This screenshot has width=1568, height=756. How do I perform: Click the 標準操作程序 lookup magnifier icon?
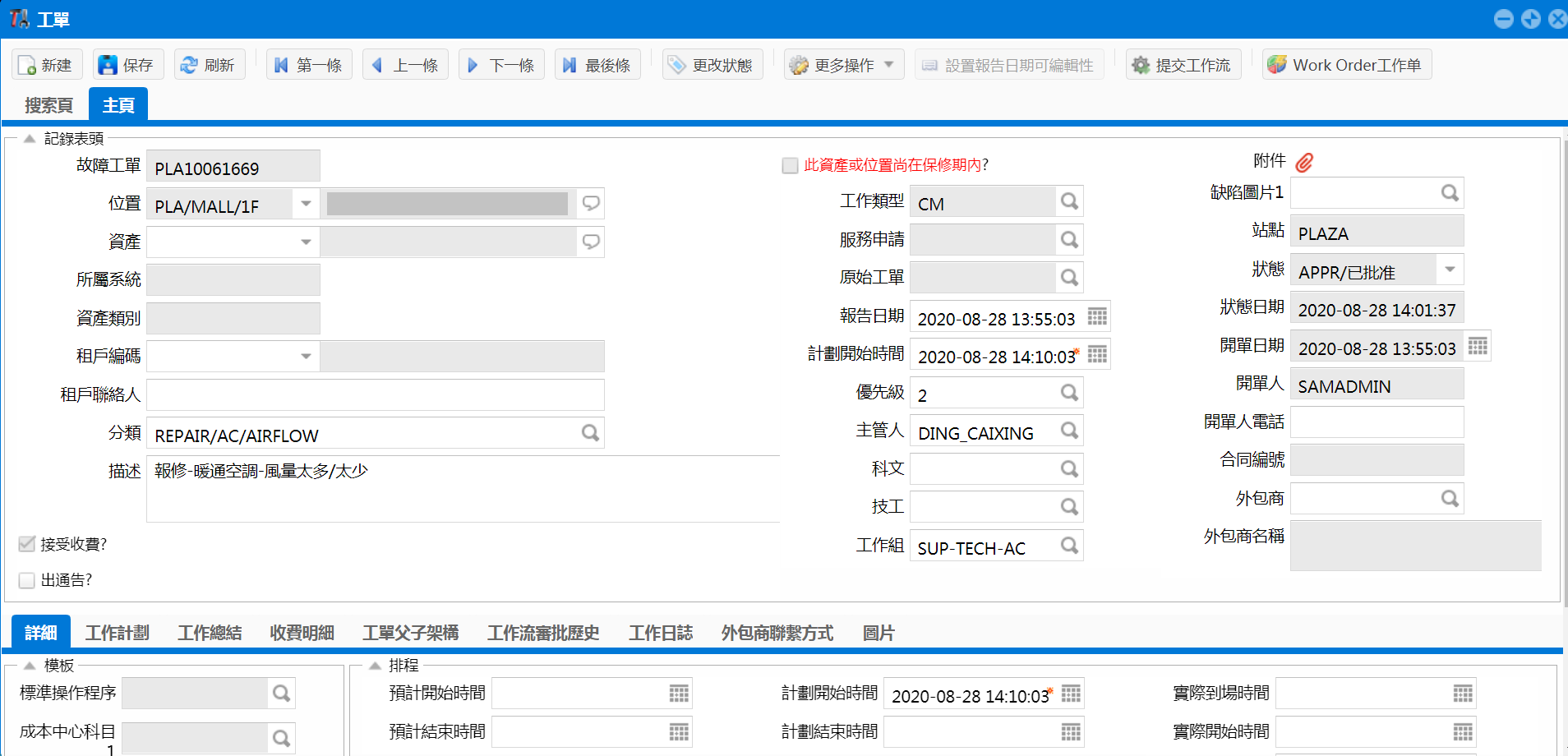(281, 694)
